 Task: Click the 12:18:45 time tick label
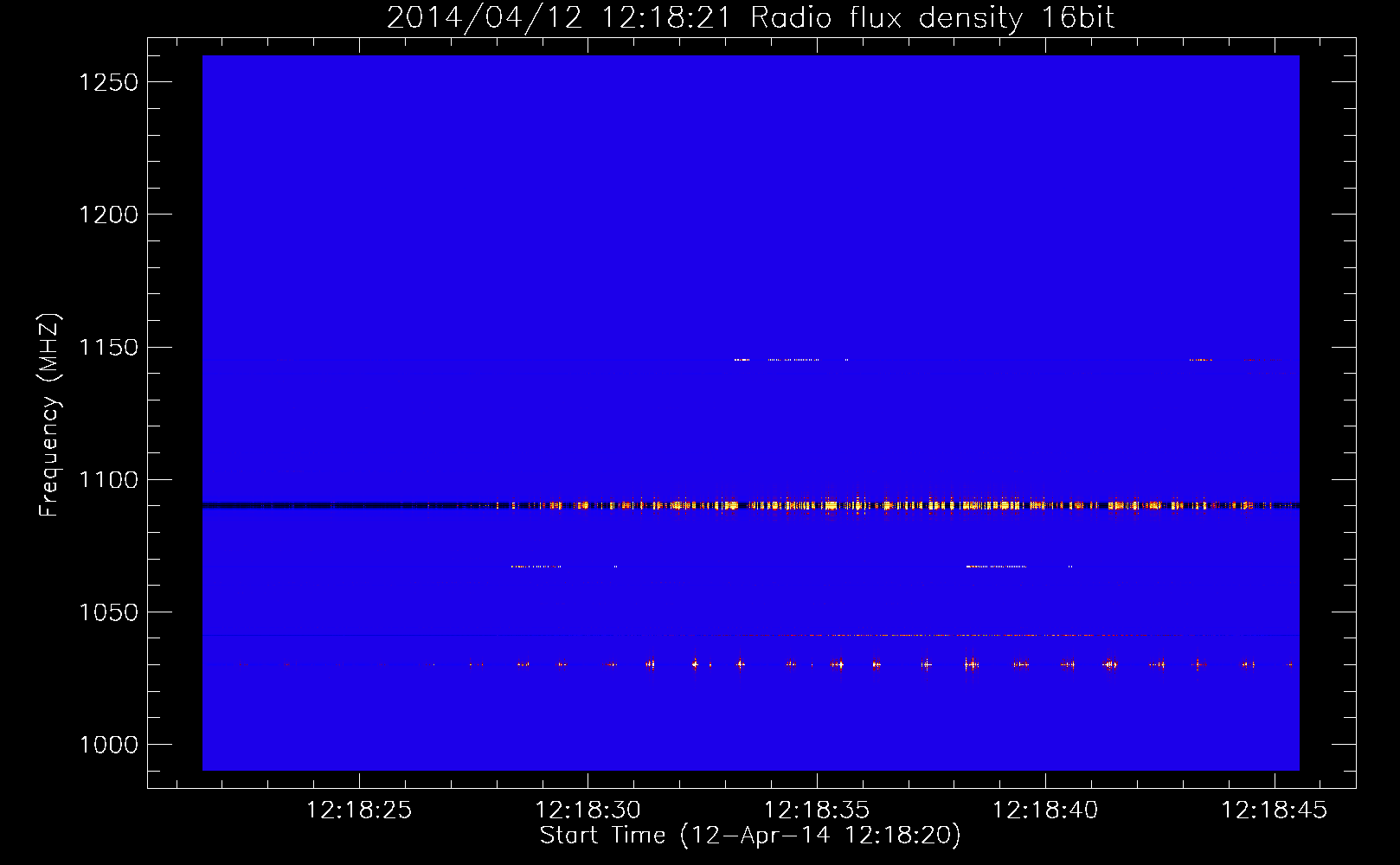pyautogui.click(x=1273, y=811)
